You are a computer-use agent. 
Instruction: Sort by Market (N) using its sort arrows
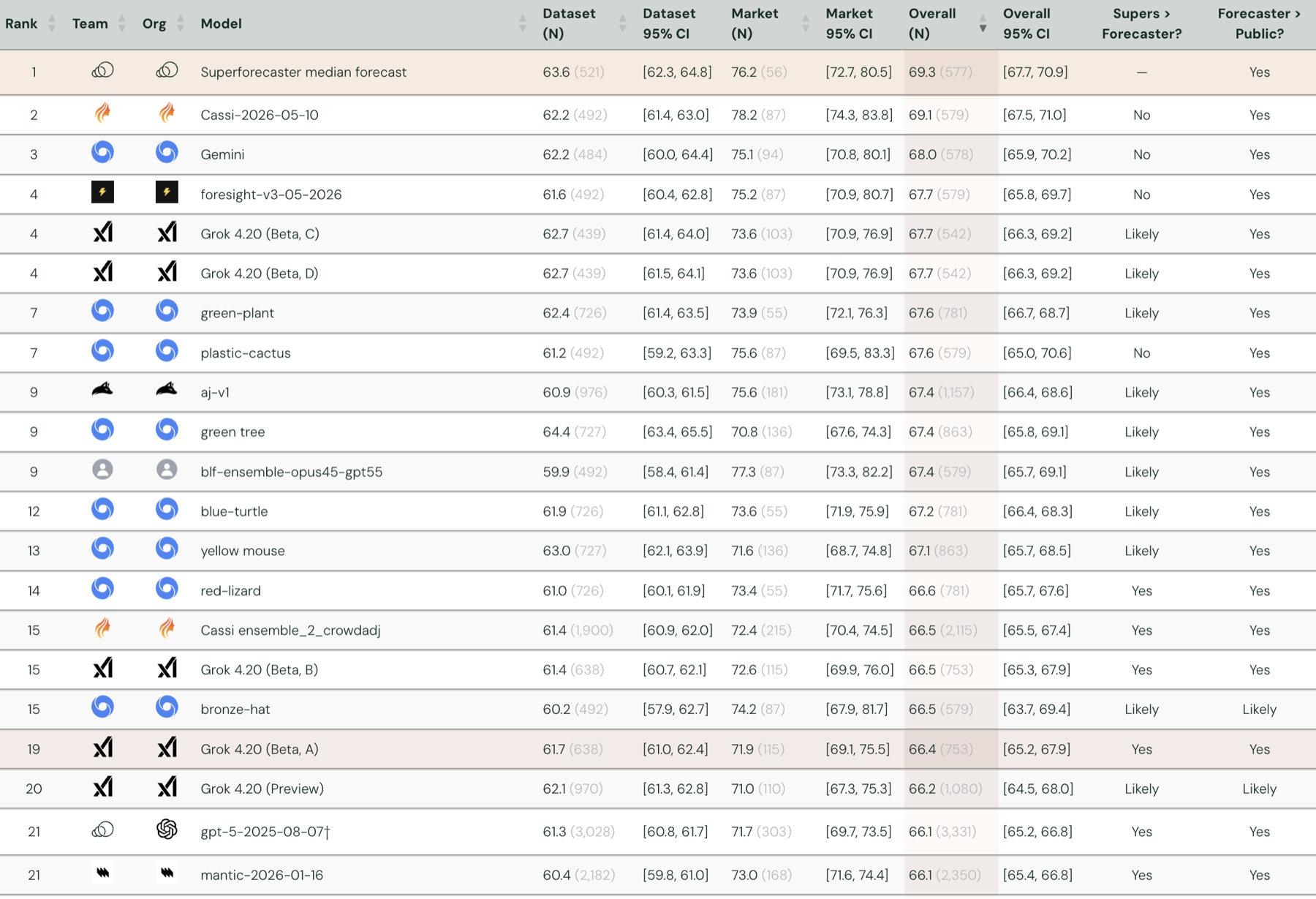[x=806, y=23]
